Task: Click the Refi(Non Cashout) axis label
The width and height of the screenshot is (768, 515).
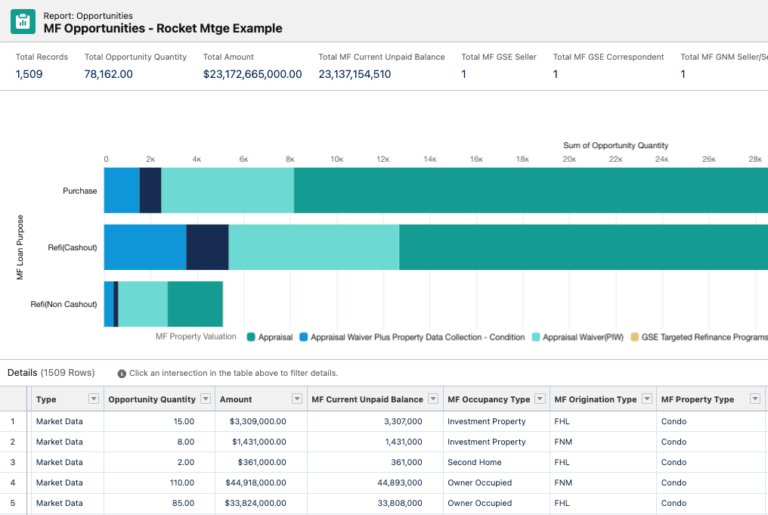Action: point(64,304)
